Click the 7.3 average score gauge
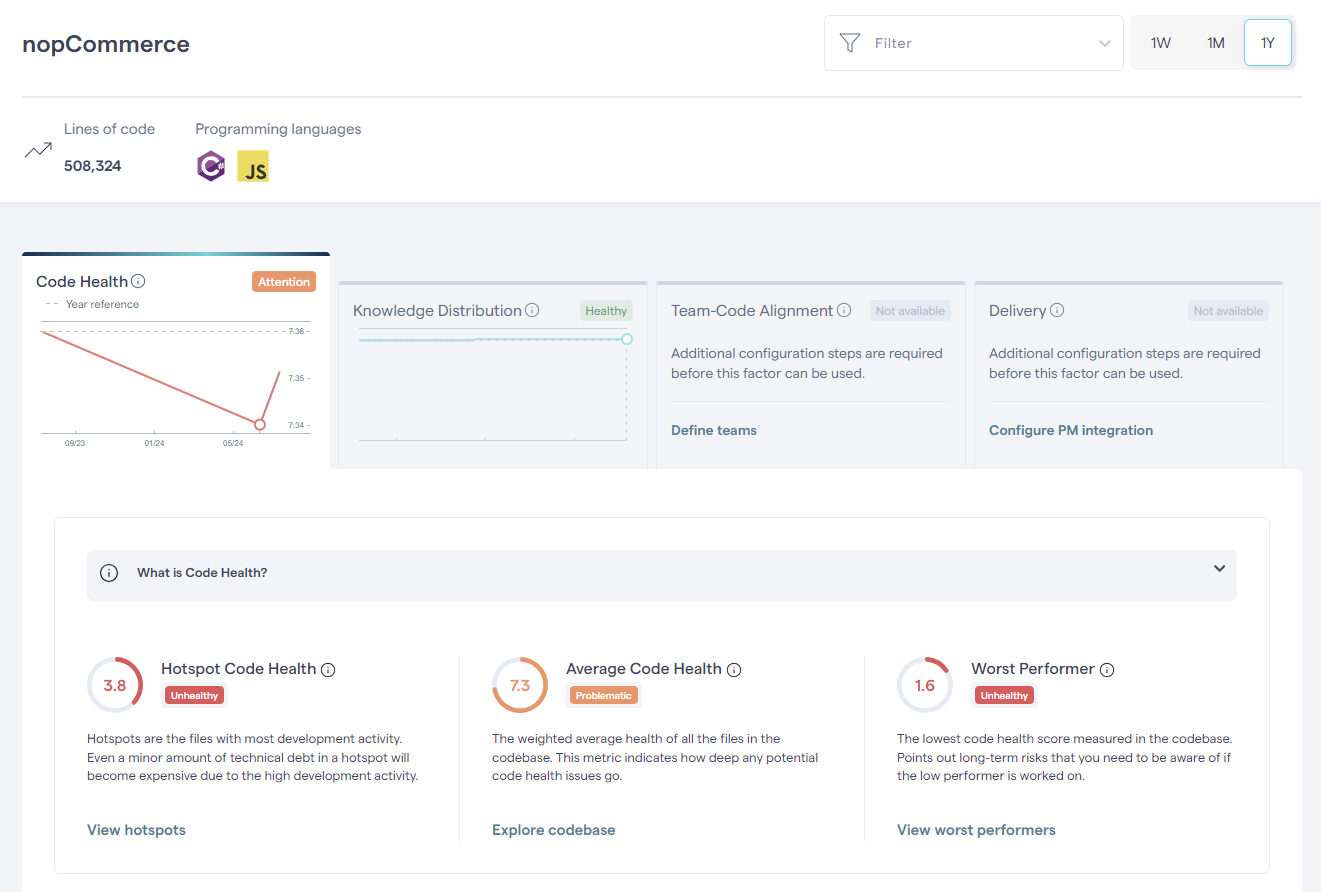1321x892 pixels. click(x=520, y=685)
